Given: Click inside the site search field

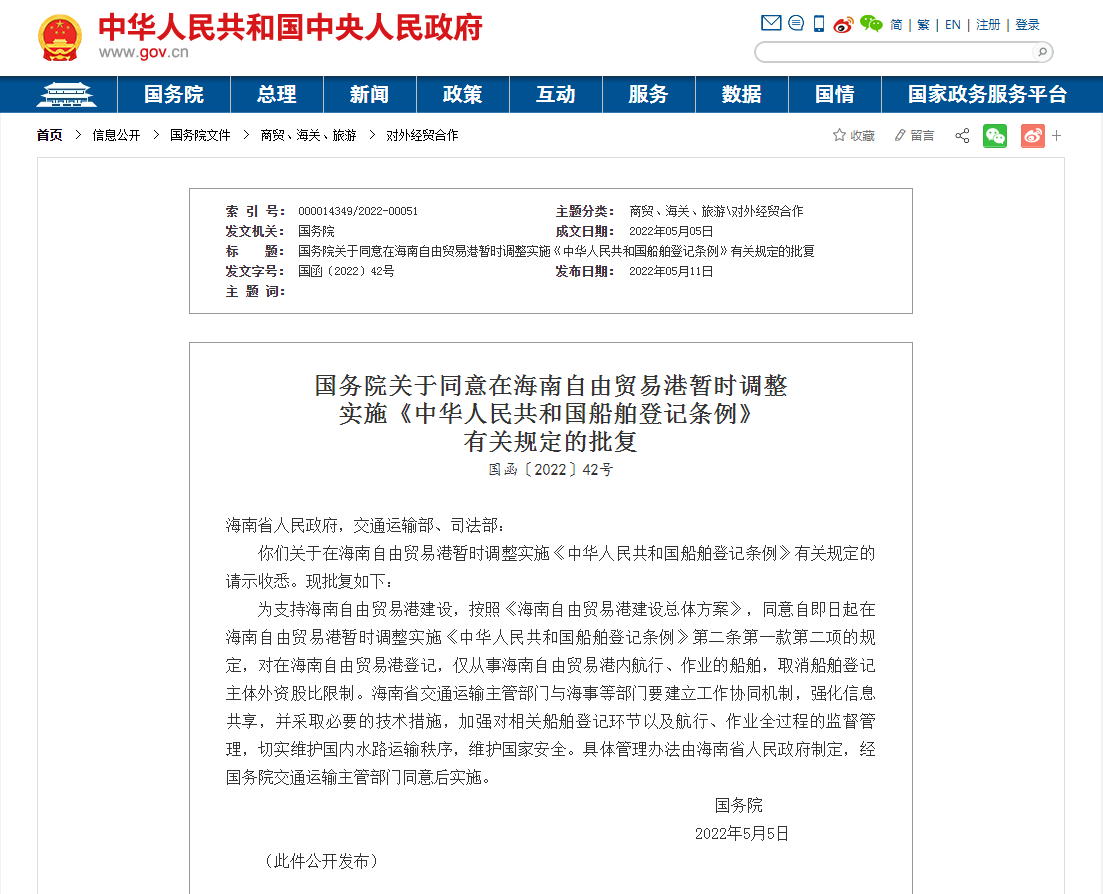Looking at the screenshot, I should [895, 51].
